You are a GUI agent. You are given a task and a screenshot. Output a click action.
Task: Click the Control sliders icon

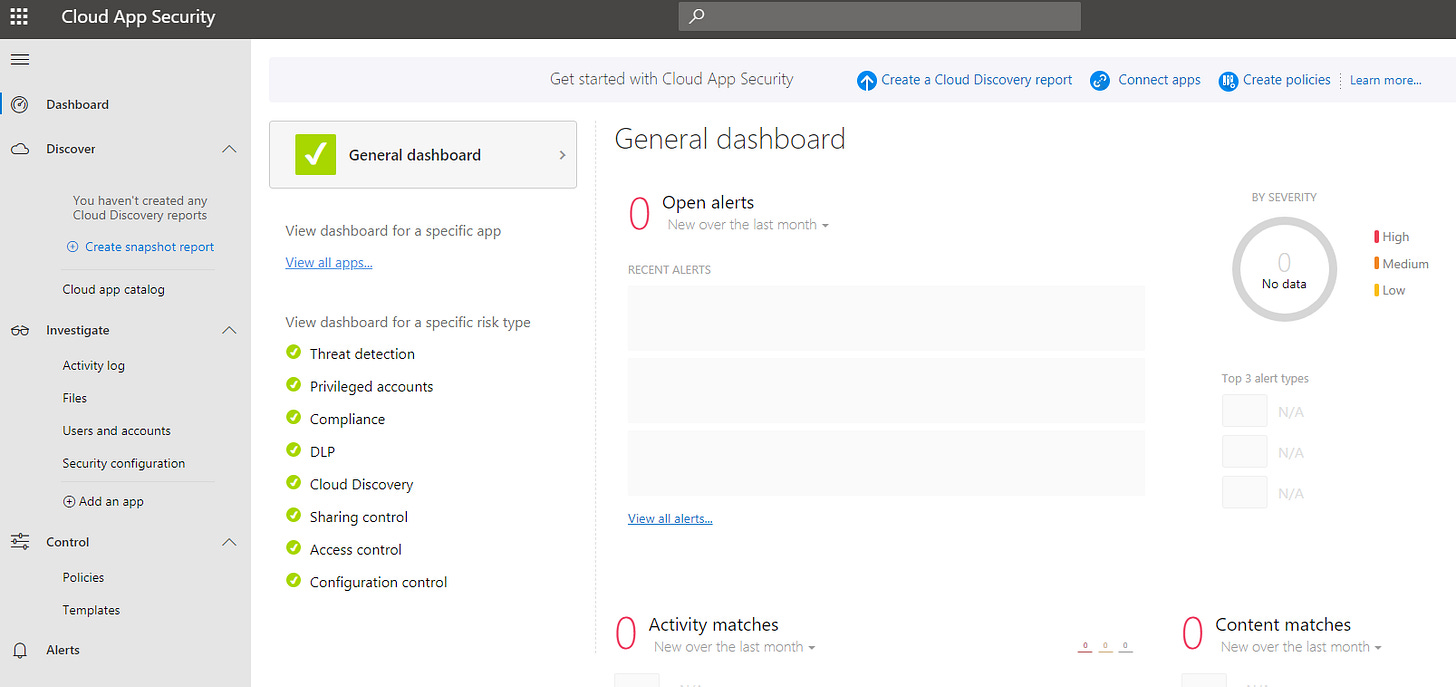point(20,542)
